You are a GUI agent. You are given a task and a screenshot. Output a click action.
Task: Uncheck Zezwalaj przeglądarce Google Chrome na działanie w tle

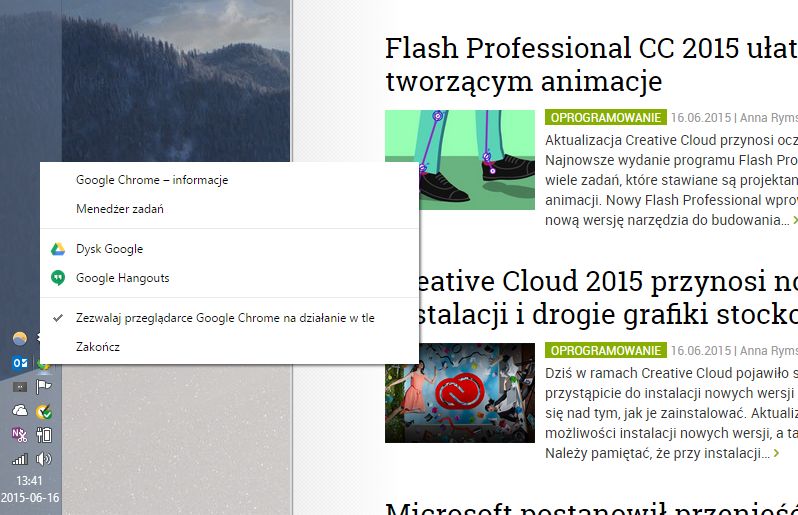[229, 318]
